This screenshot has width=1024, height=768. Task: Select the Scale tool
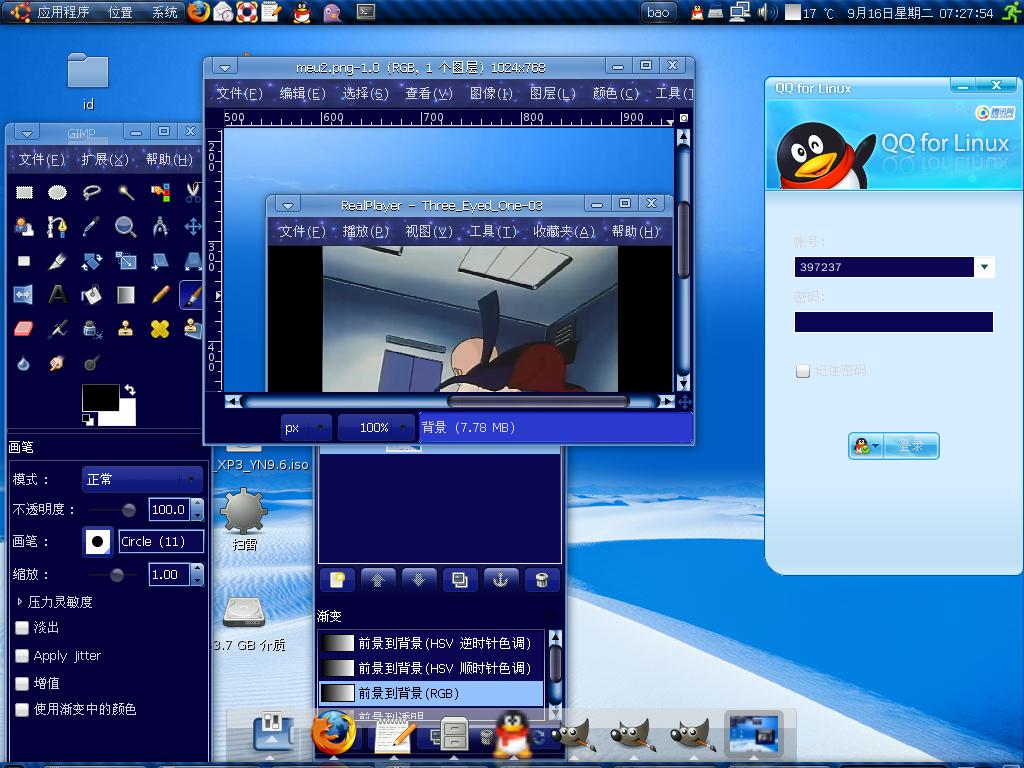point(125,261)
